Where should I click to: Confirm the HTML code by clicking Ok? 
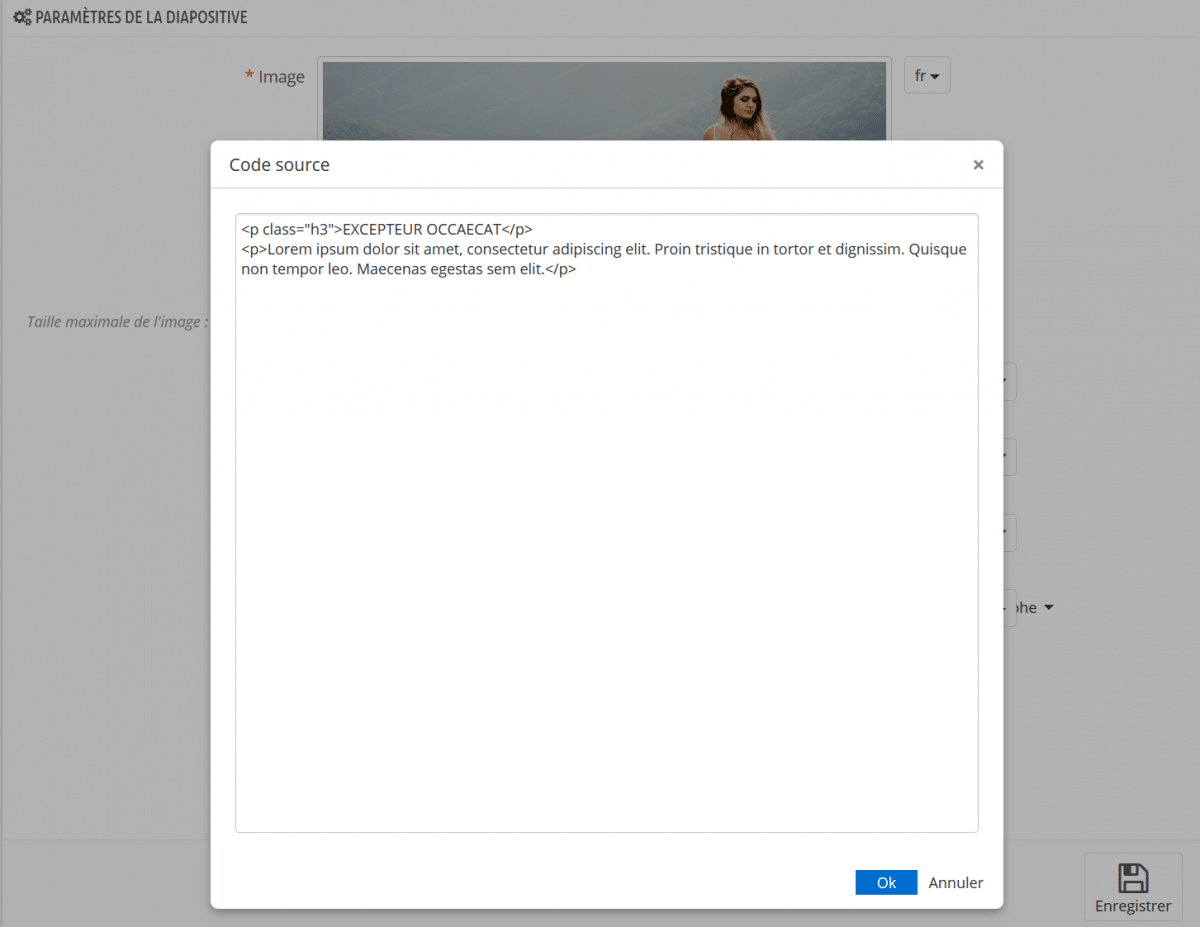(886, 882)
